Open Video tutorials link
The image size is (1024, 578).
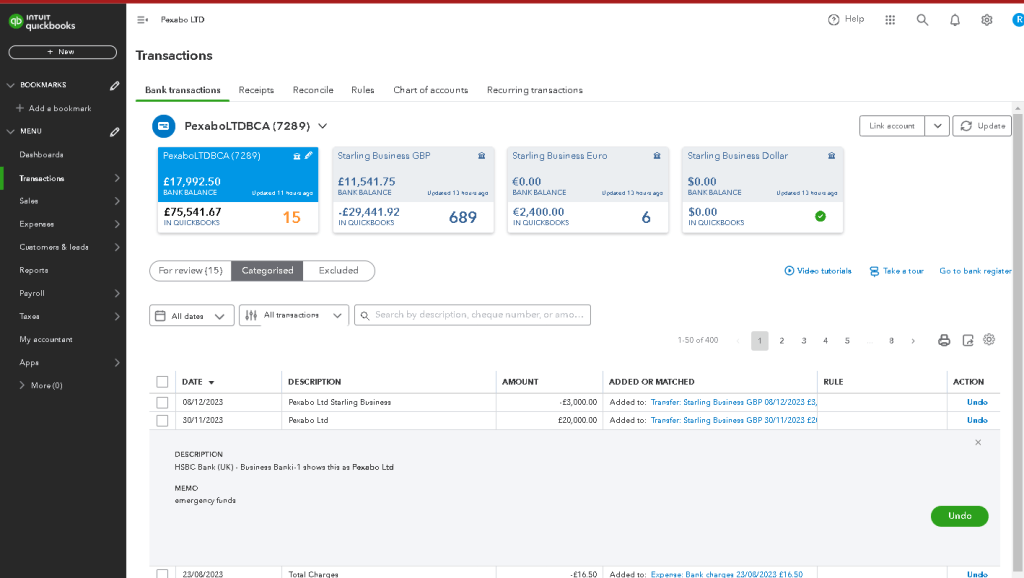[818, 271]
